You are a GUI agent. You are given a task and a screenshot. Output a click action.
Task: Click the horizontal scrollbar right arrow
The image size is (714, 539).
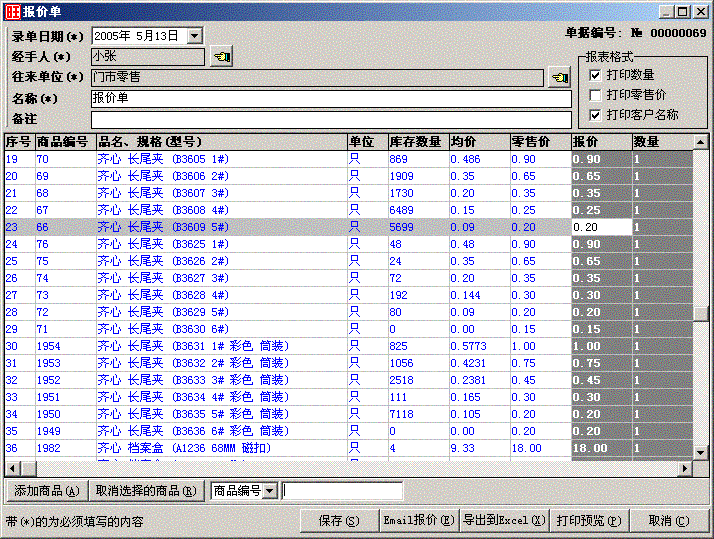click(x=686, y=468)
